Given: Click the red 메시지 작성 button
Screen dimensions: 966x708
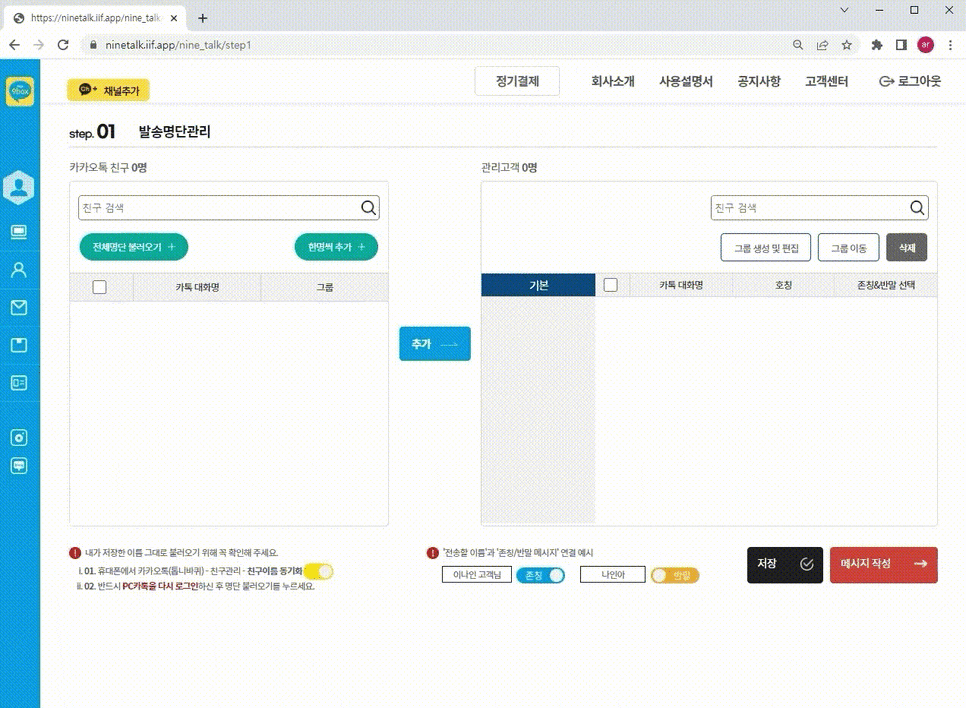Looking at the screenshot, I should coord(883,565).
